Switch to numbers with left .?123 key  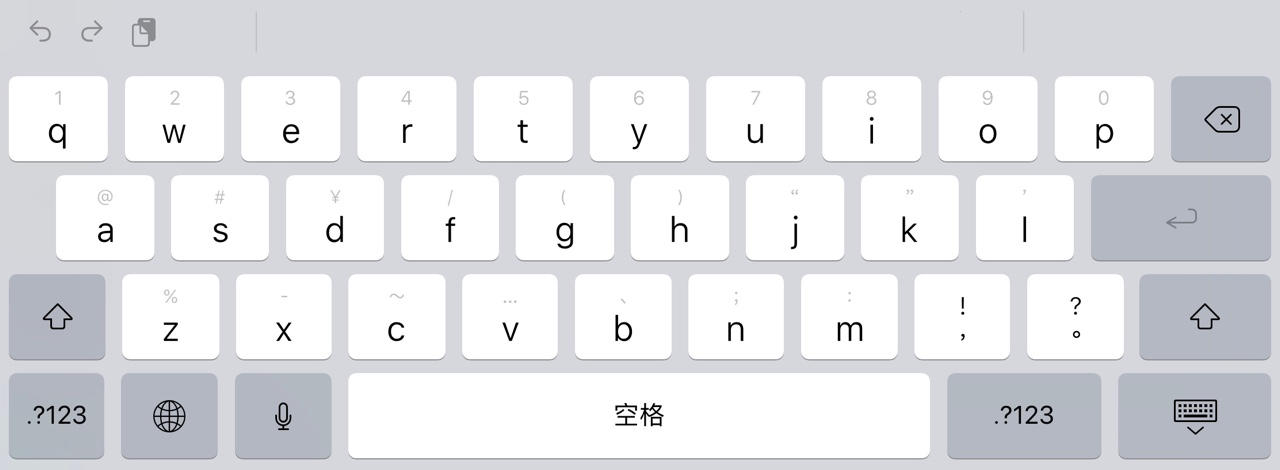coord(57,416)
